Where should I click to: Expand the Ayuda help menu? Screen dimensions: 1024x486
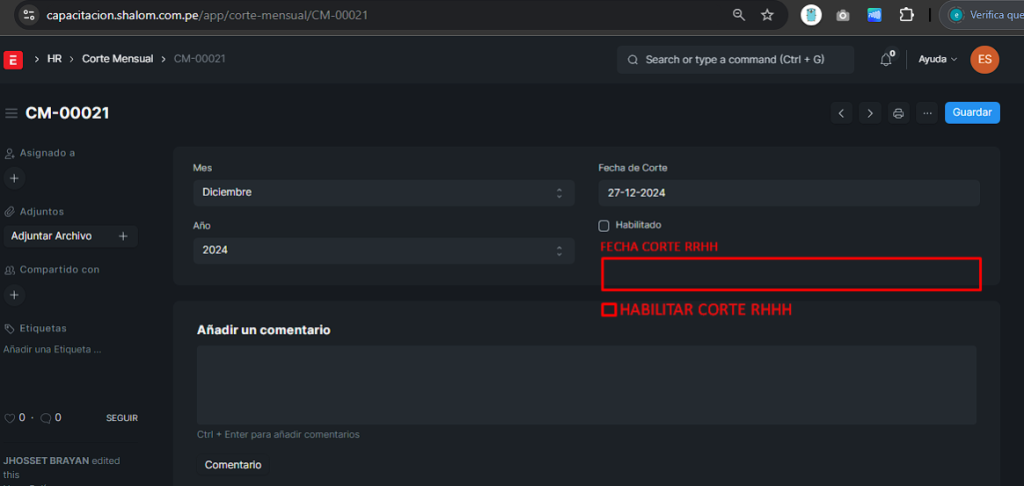click(x=938, y=59)
